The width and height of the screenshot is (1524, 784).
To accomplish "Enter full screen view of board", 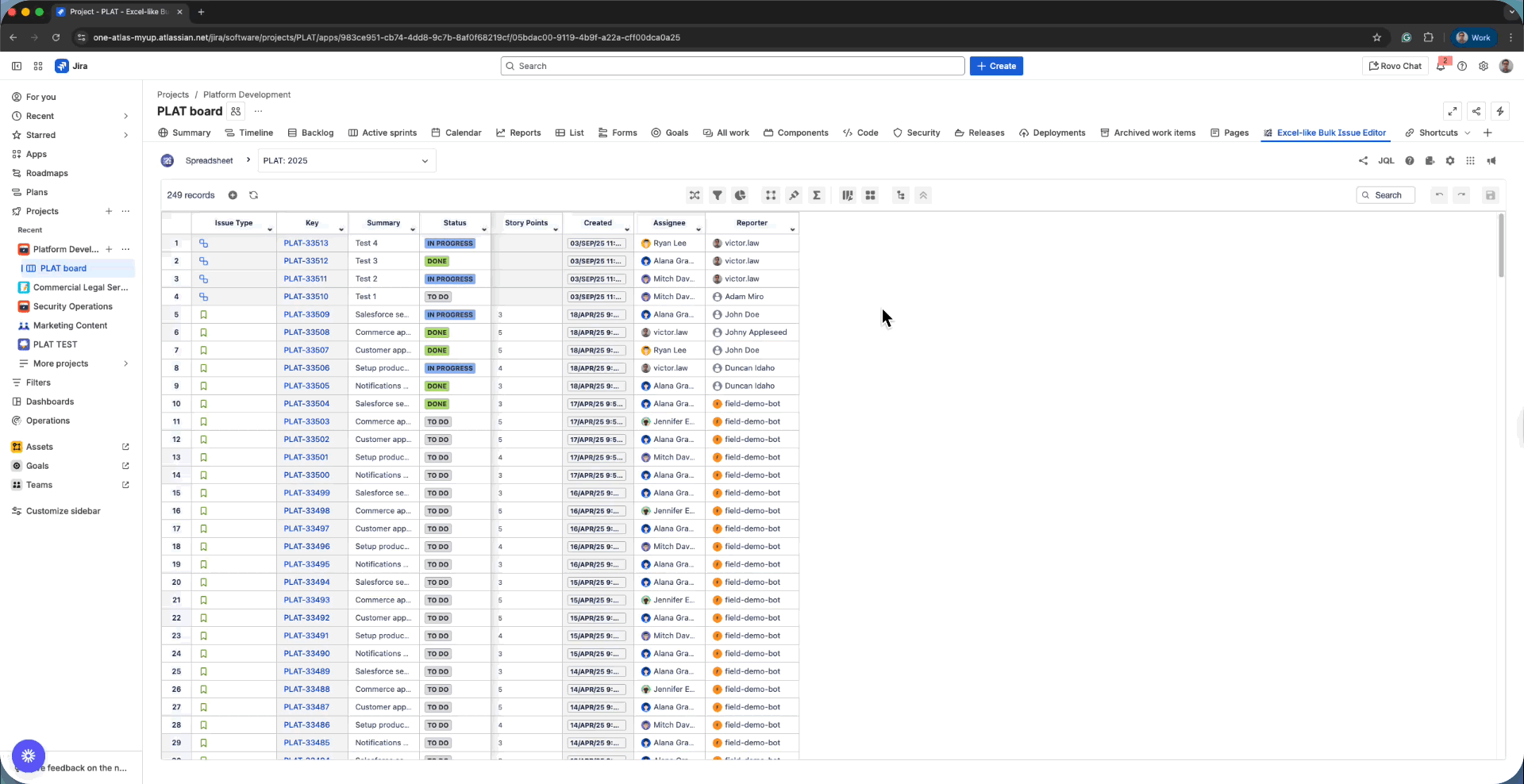I will pos(1453,111).
